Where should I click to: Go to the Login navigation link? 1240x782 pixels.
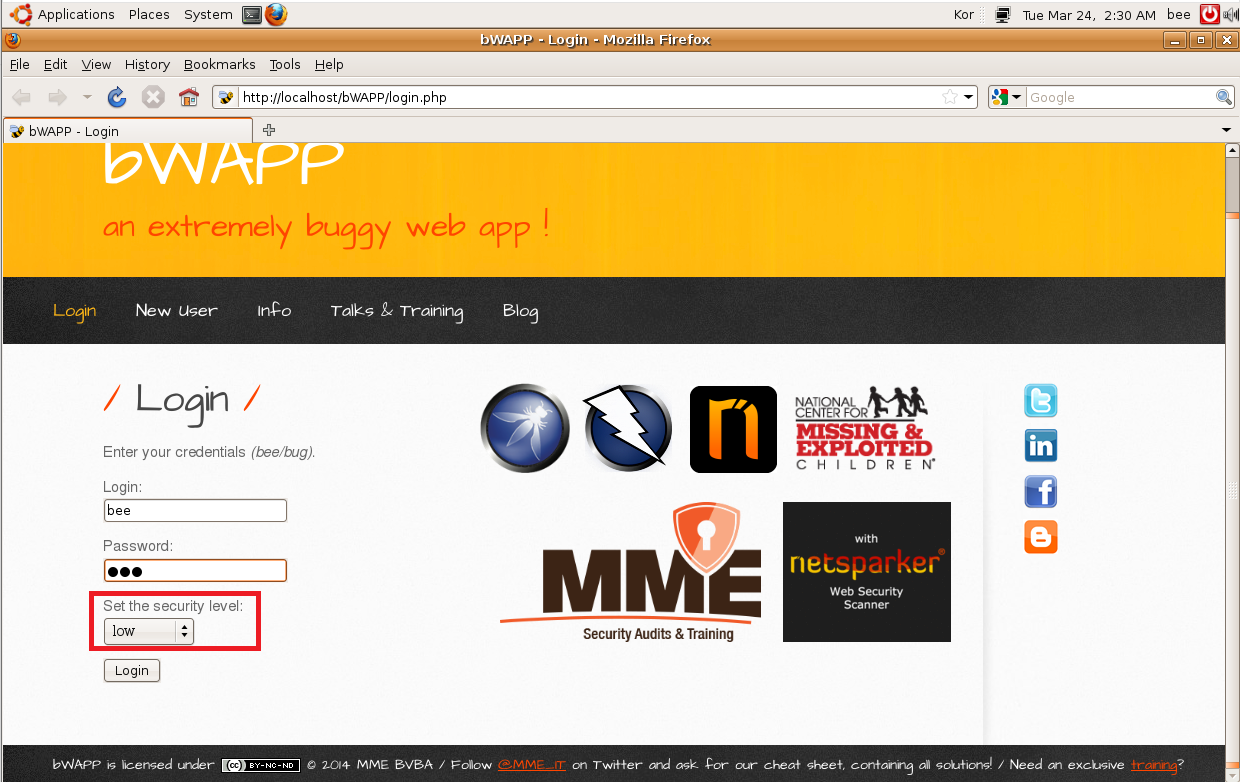(x=74, y=310)
